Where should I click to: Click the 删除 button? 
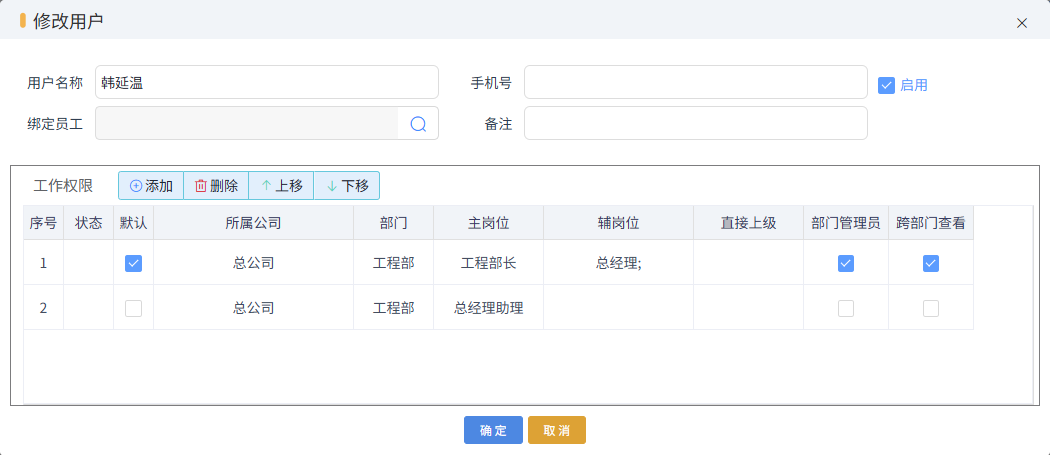click(216, 186)
